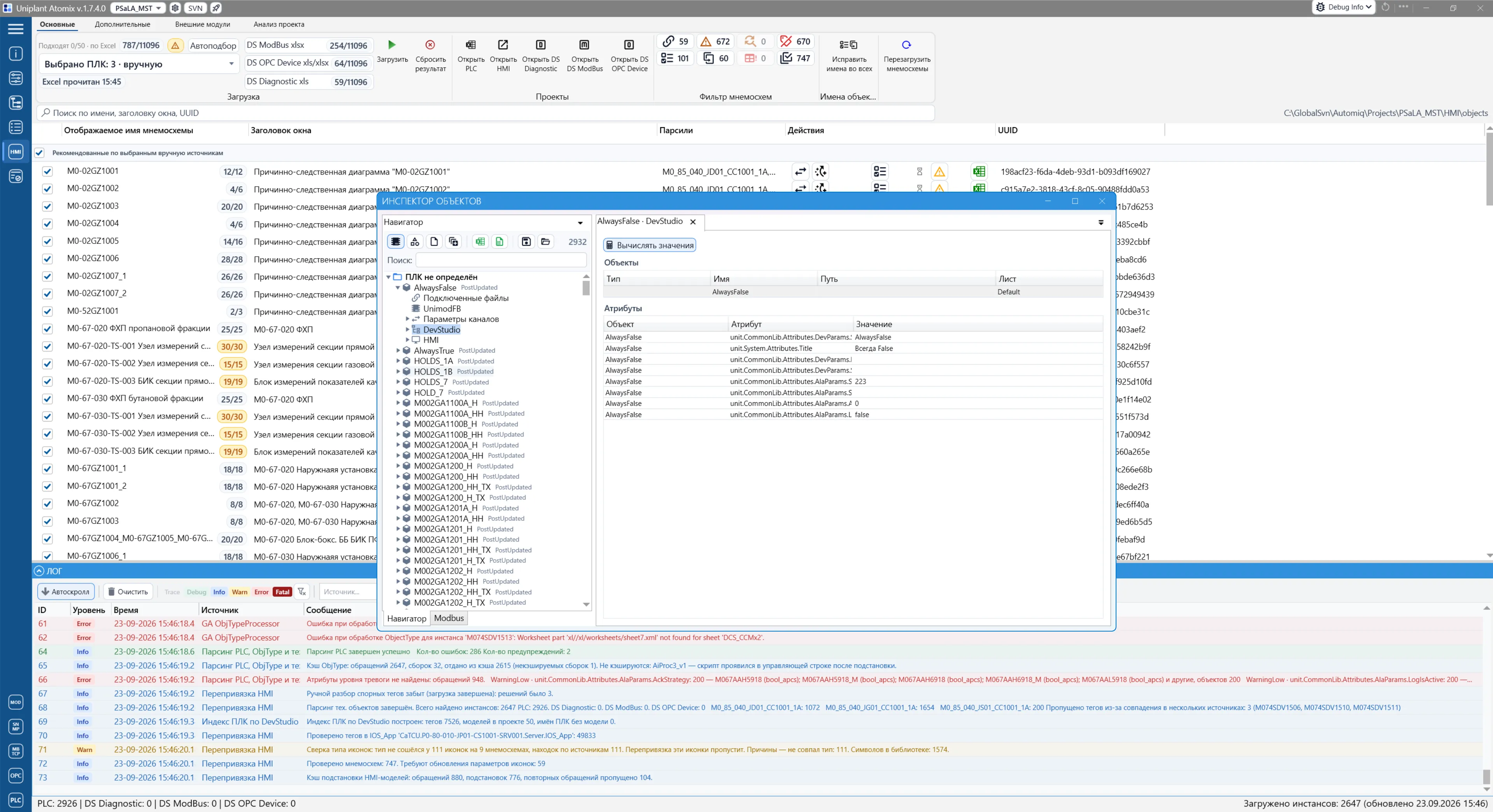
Task: Switch to the Modbus tab in Inspector
Action: click(x=449, y=618)
